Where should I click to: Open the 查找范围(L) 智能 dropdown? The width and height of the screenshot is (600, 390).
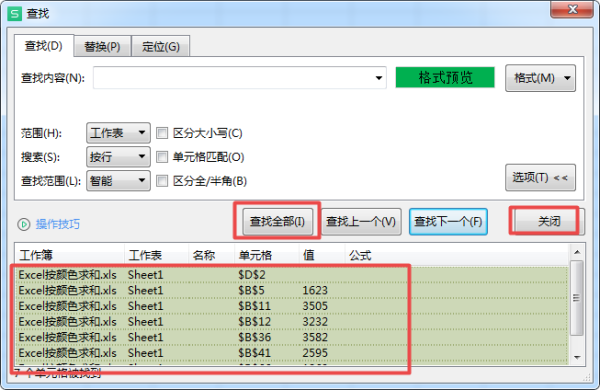[118, 181]
